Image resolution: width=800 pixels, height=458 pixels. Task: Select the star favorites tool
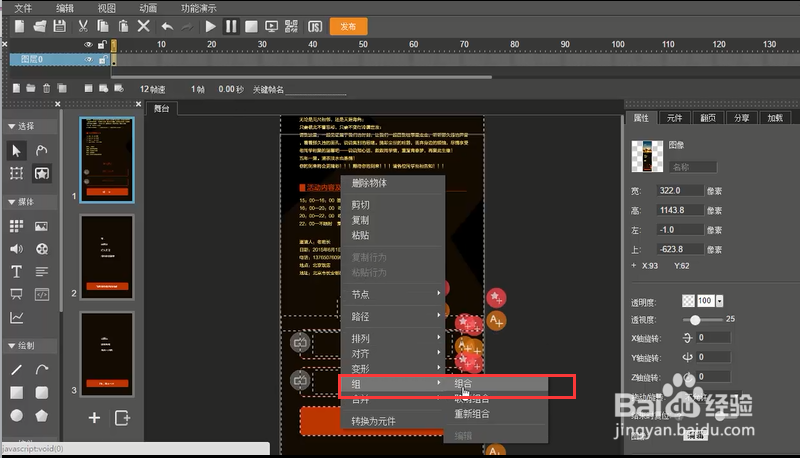pyautogui.click(x=41, y=173)
